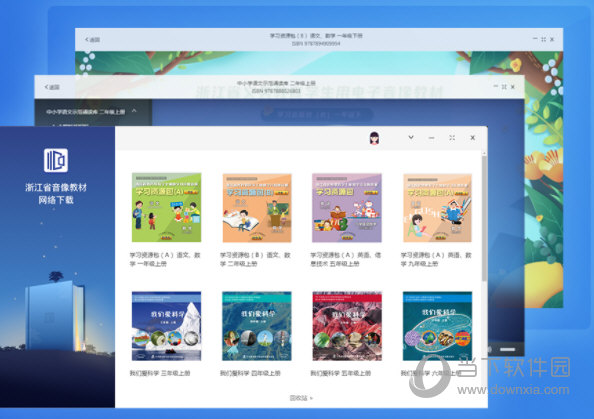This screenshot has height=419, width=594.
Task: Open 我们爱科学 三年级上册 iceberg cover
Action: pyautogui.click(x=166, y=326)
